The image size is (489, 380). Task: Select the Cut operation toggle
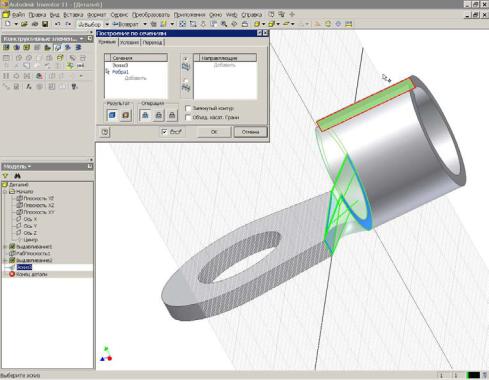click(x=159, y=115)
